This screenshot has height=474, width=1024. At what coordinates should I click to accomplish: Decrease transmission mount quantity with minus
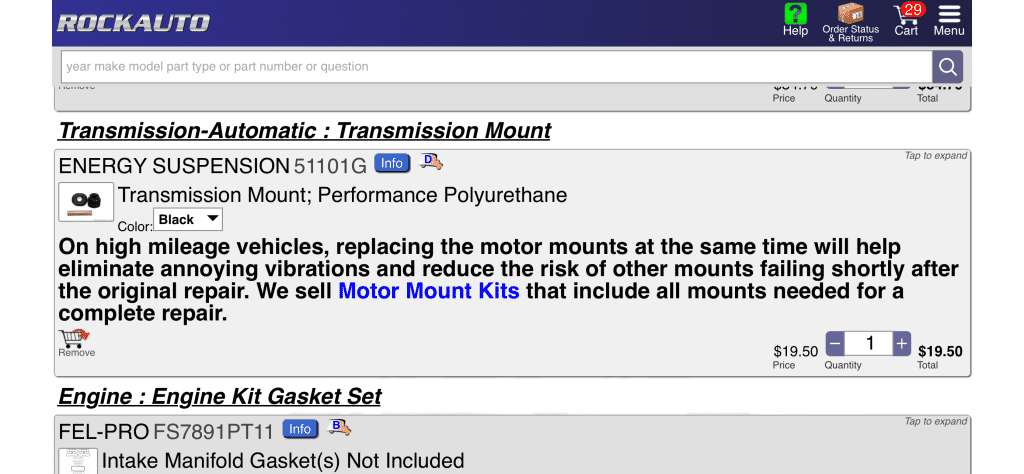(835, 344)
